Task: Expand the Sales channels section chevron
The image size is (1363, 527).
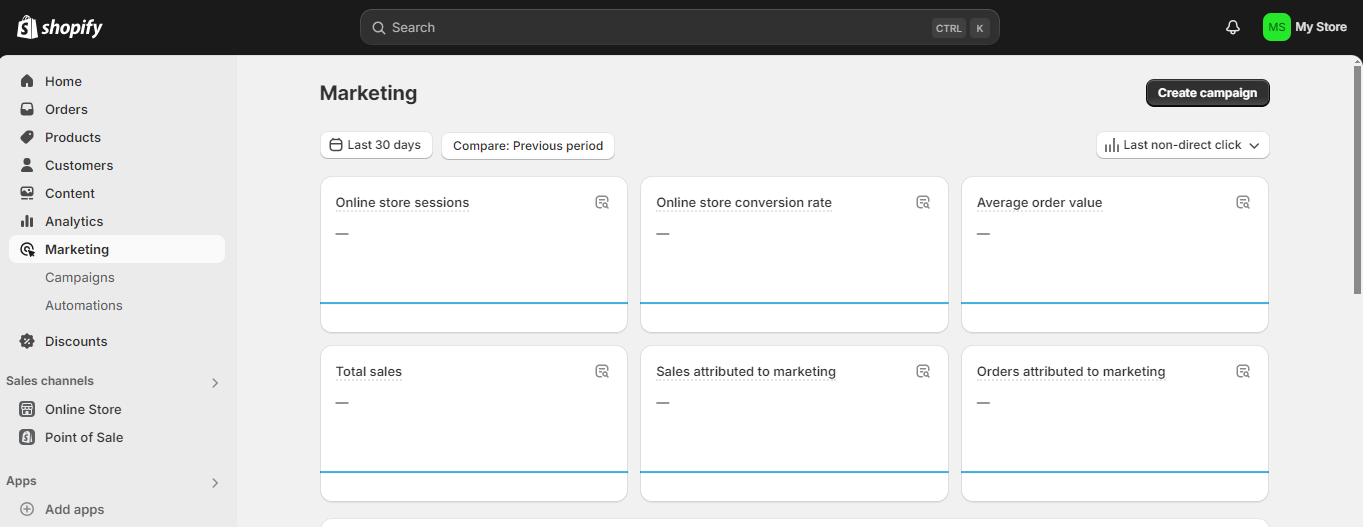Action: coord(215,382)
